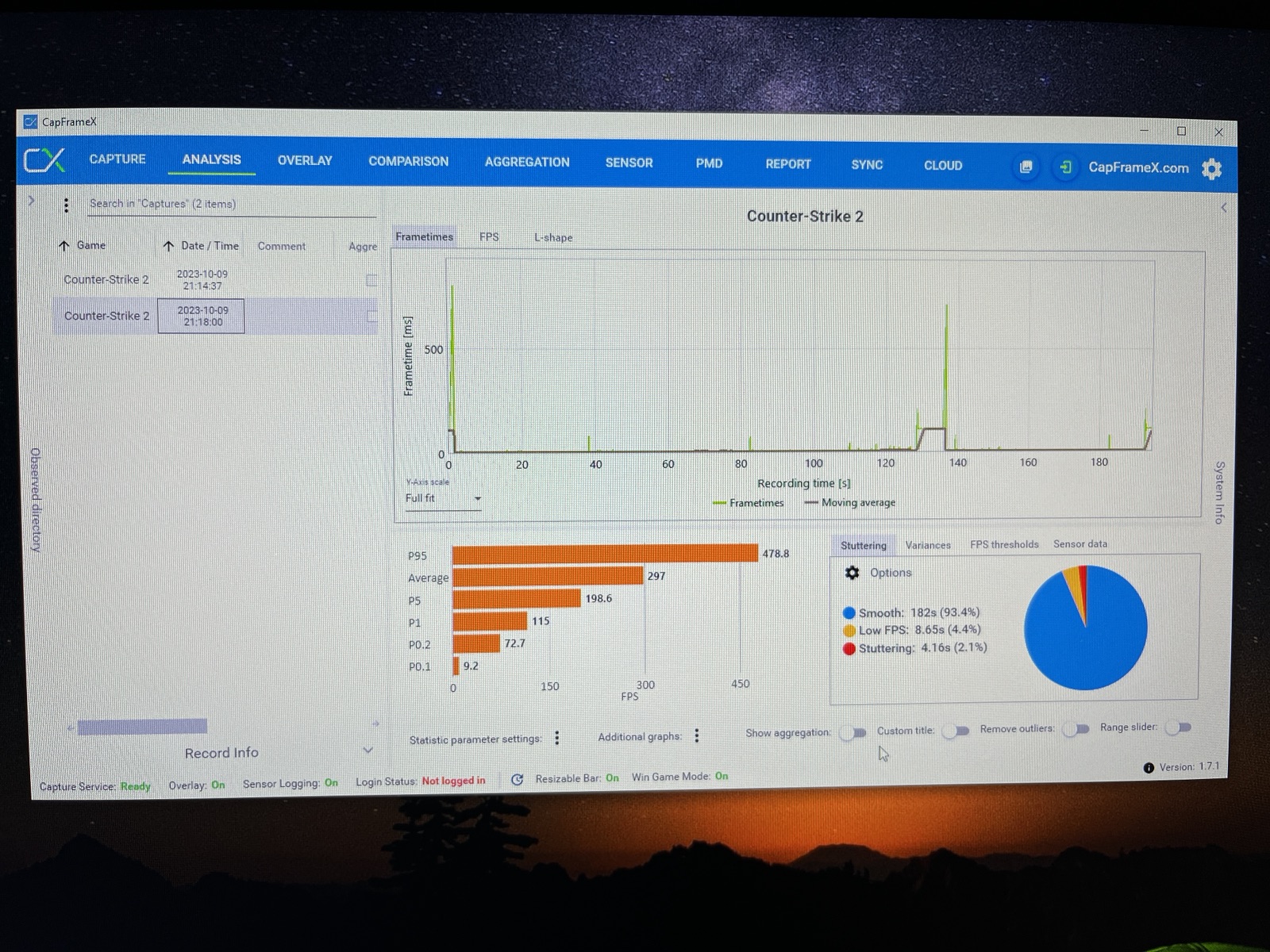This screenshot has width=1270, height=952.
Task: Click Resizable Bar On status
Action: click(x=577, y=778)
